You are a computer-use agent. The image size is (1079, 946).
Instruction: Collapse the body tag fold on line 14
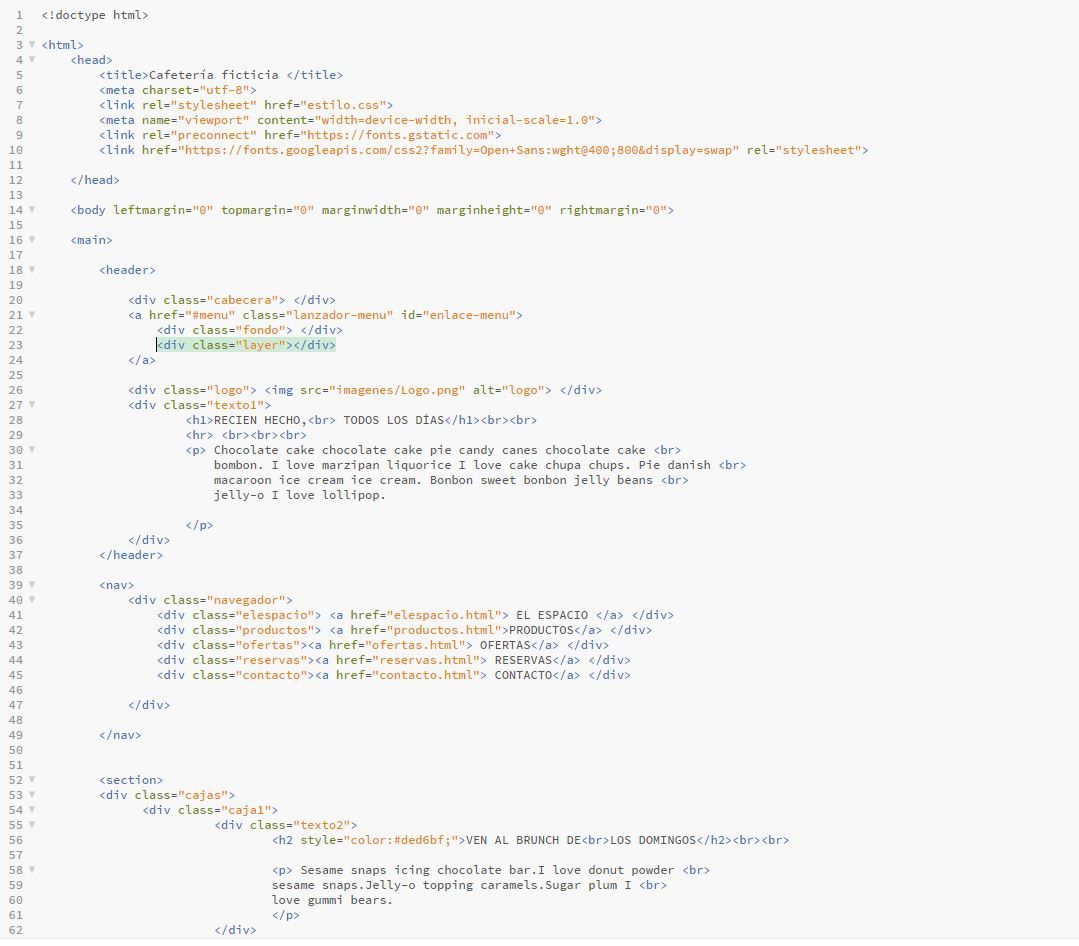[32, 210]
